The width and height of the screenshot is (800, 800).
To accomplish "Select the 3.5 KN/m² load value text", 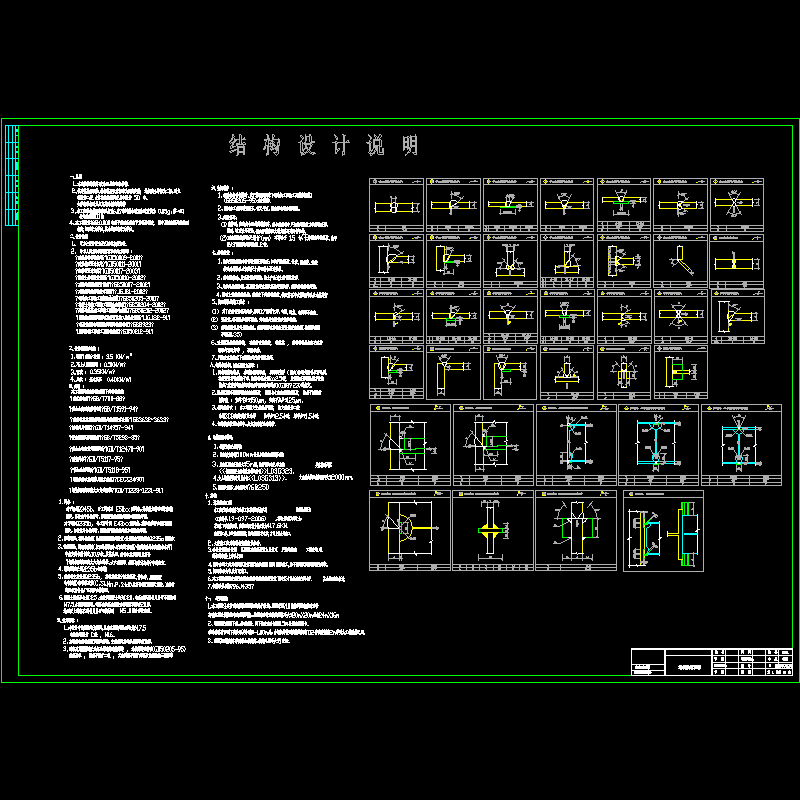I will pyautogui.click(x=108, y=355).
